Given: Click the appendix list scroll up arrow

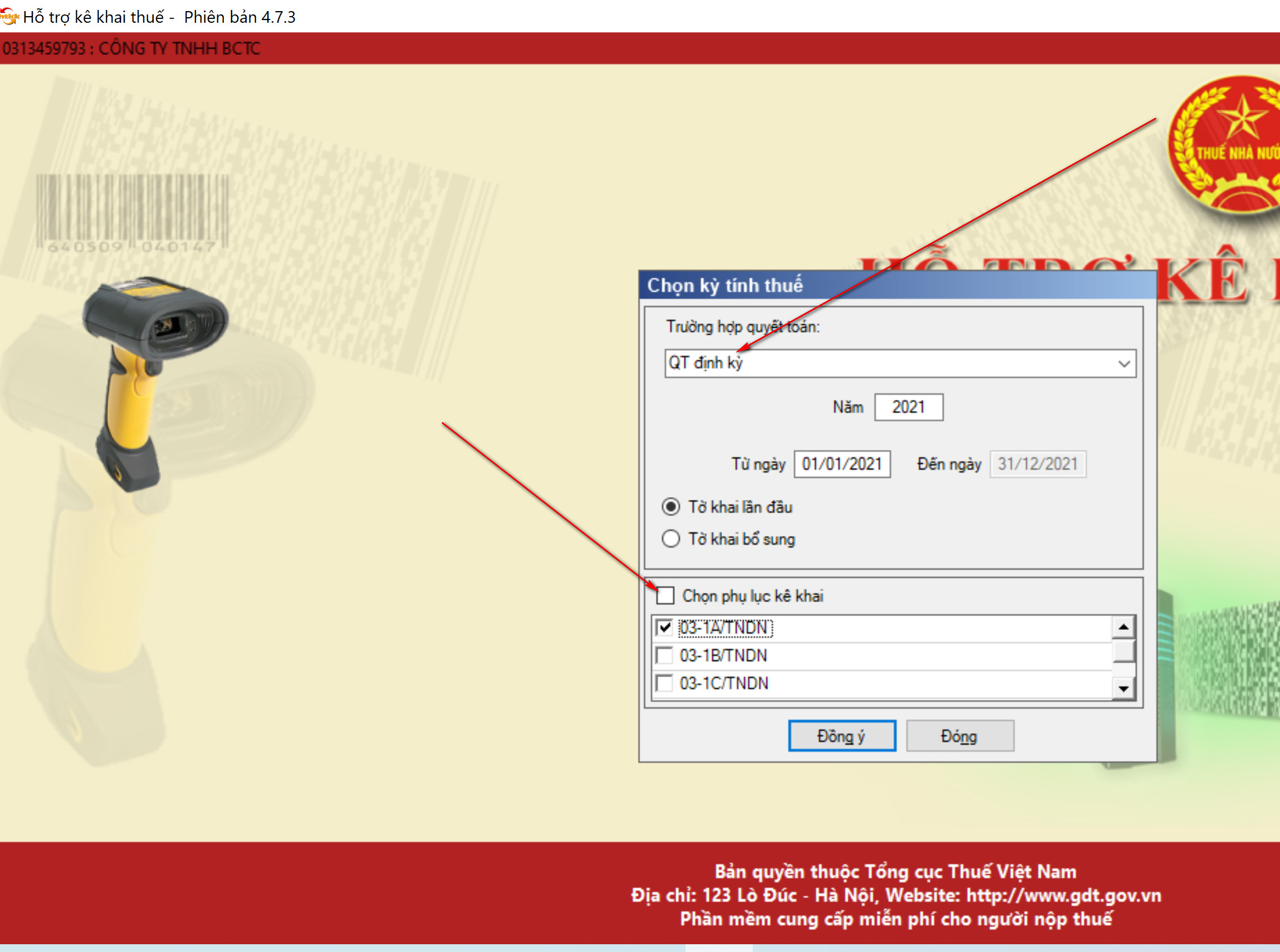Looking at the screenshot, I should click(1123, 627).
